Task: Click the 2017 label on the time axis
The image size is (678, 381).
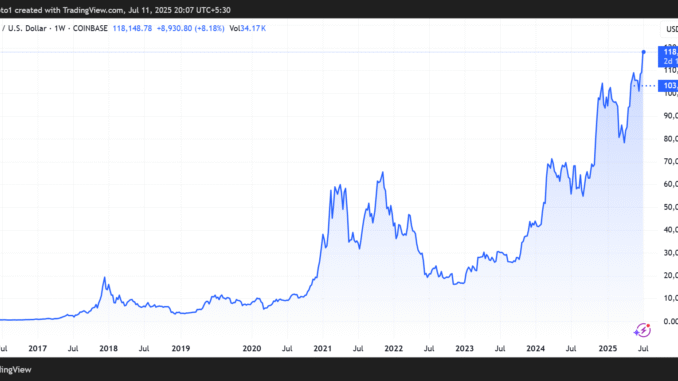Action: pyautogui.click(x=38, y=349)
